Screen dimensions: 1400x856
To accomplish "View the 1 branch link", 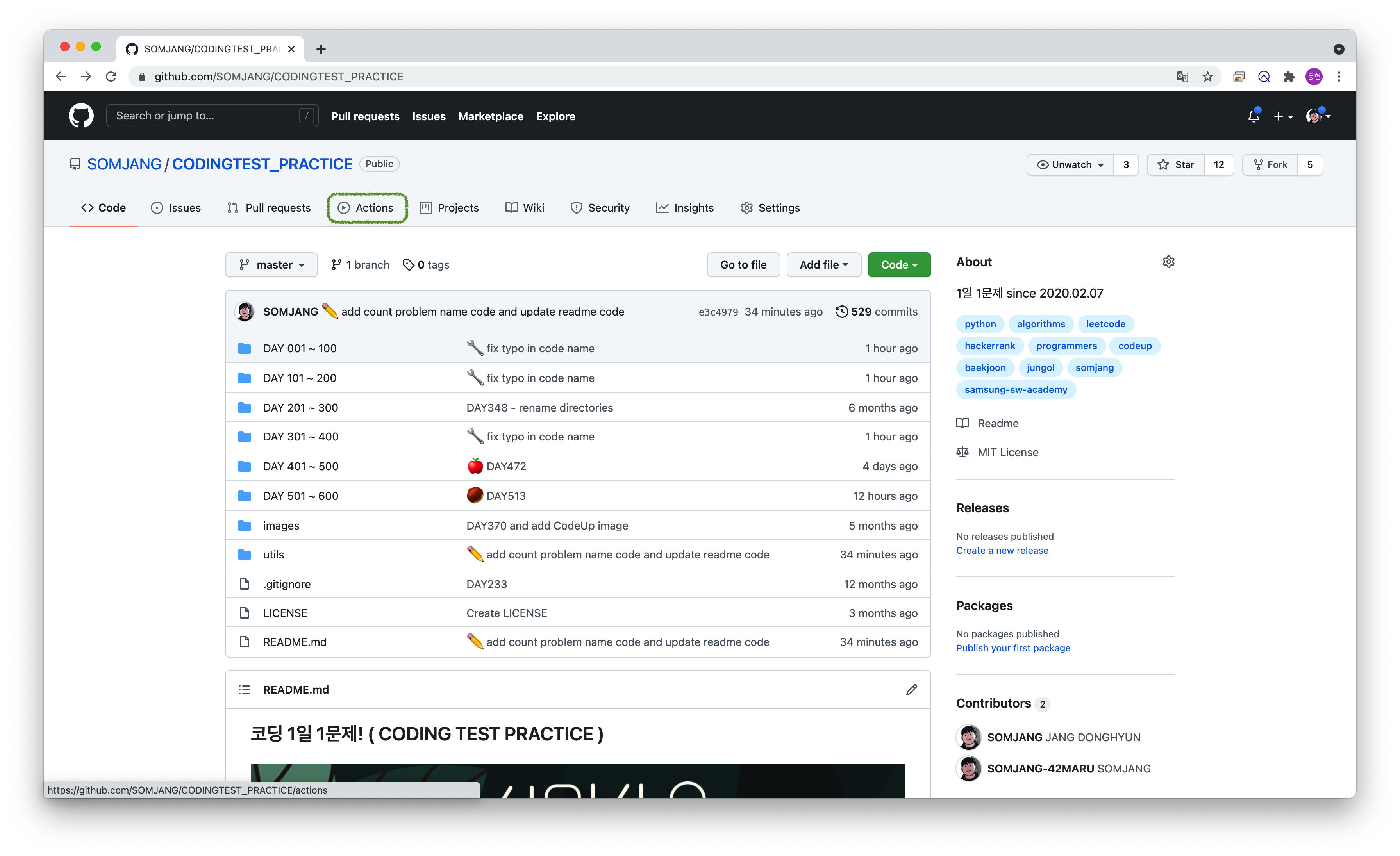I will pos(360,265).
